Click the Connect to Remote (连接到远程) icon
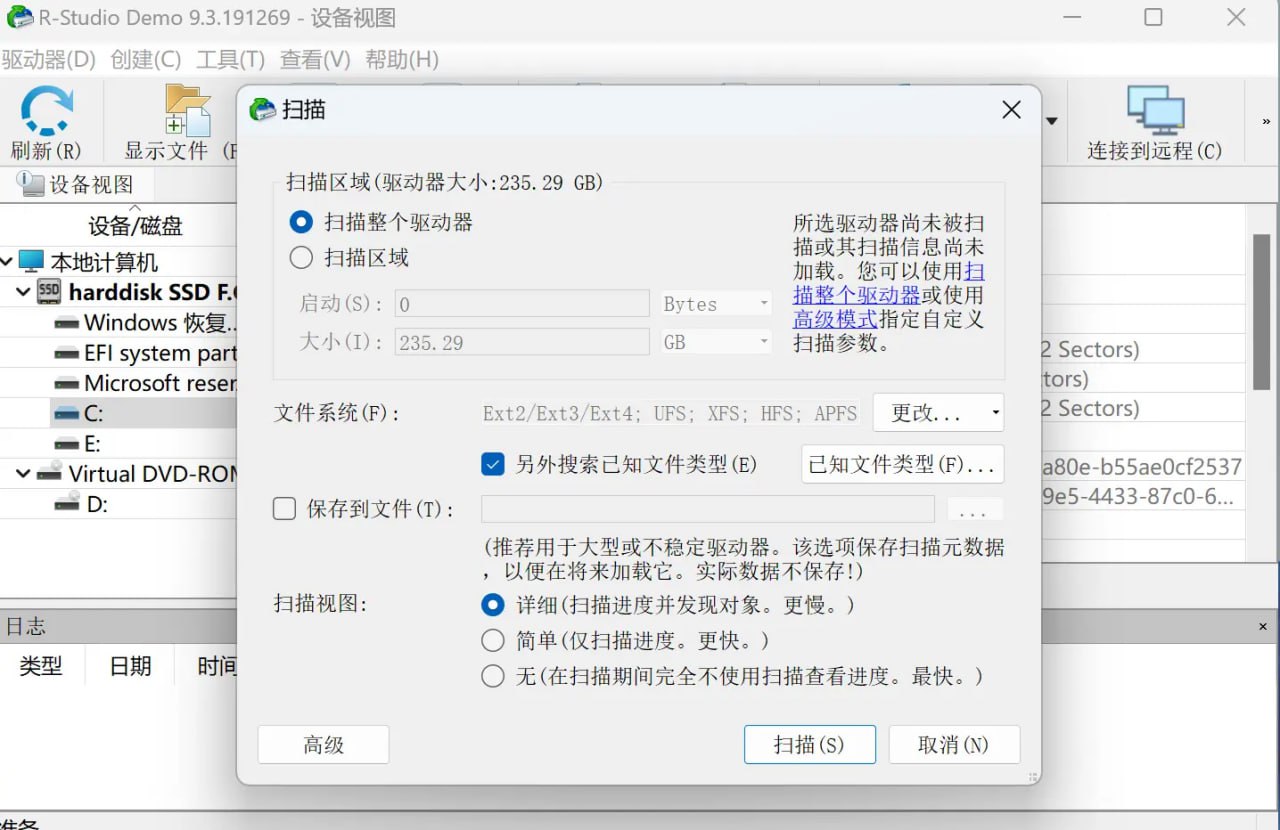 [x=1155, y=111]
